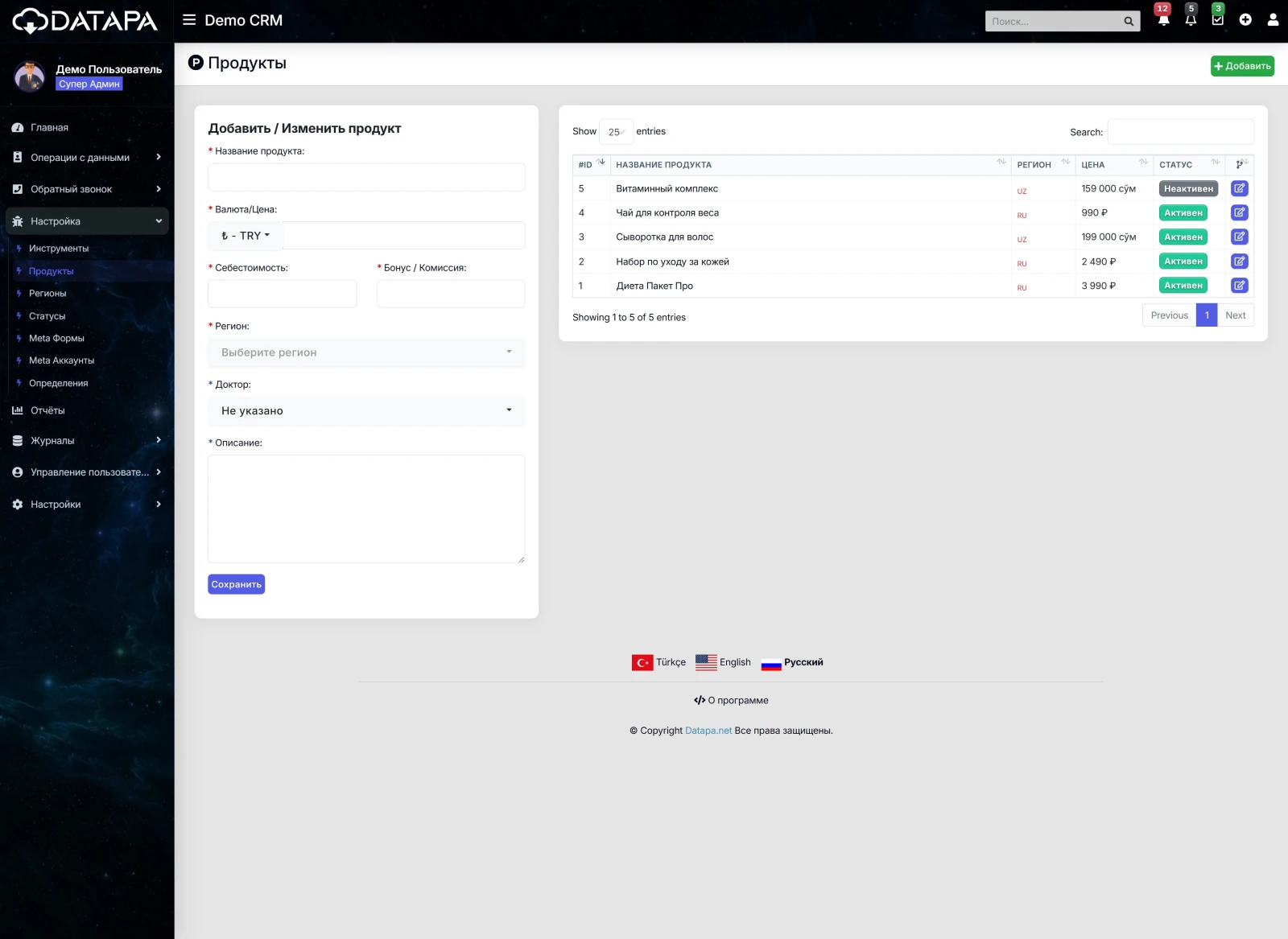
Task: Sort table by #ID column
Action: click(x=591, y=165)
